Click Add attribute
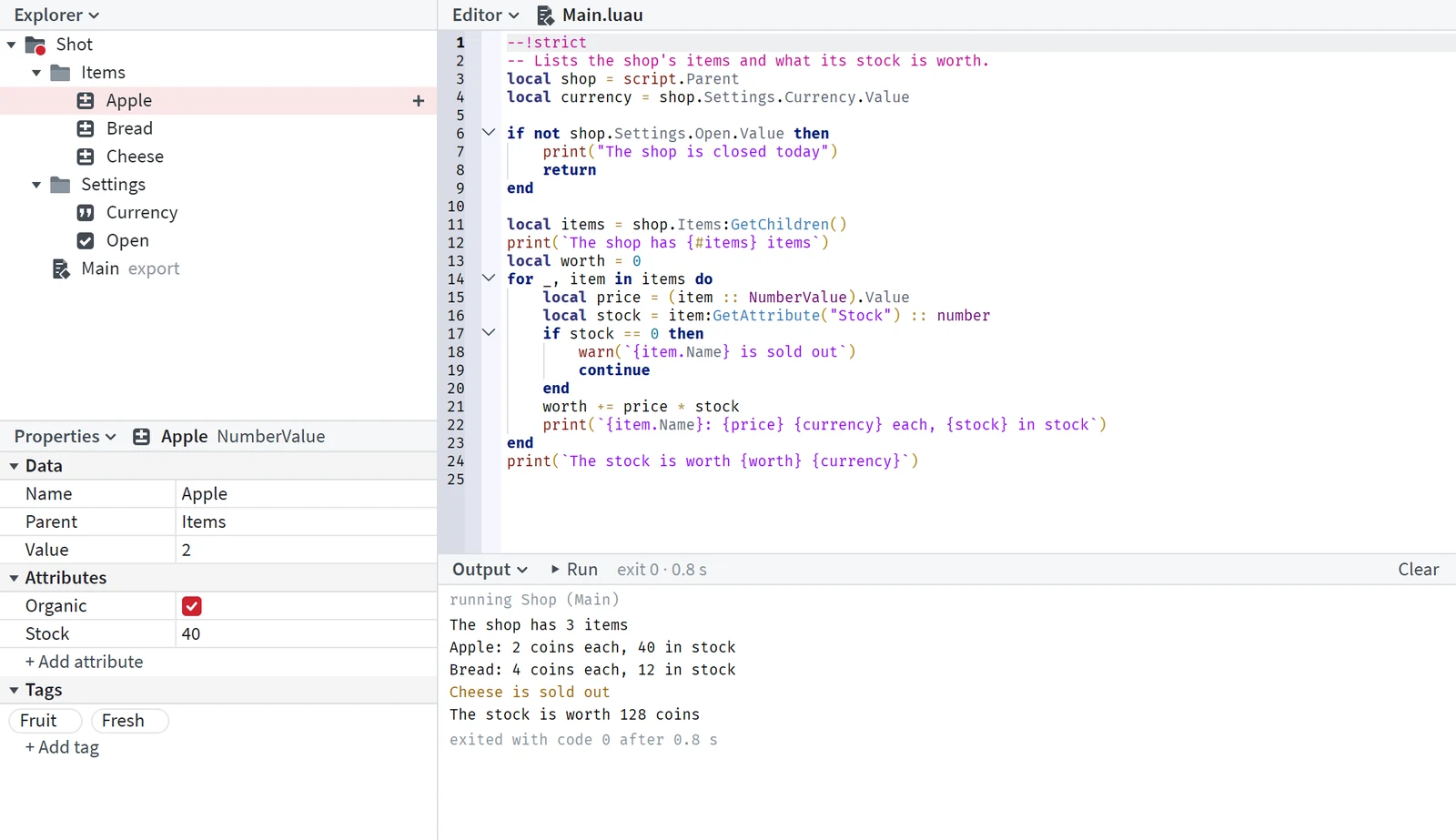The width and height of the screenshot is (1456, 840). pyautogui.click(x=84, y=663)
